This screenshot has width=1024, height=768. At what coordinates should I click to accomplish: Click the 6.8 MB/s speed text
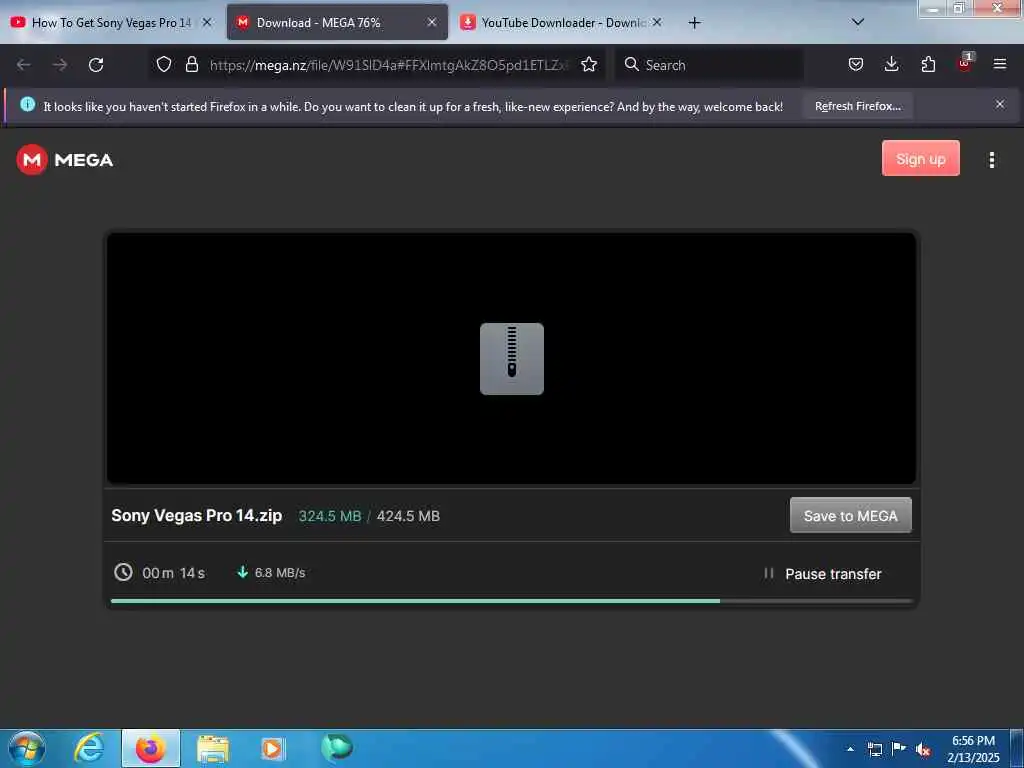pos(280,573)
